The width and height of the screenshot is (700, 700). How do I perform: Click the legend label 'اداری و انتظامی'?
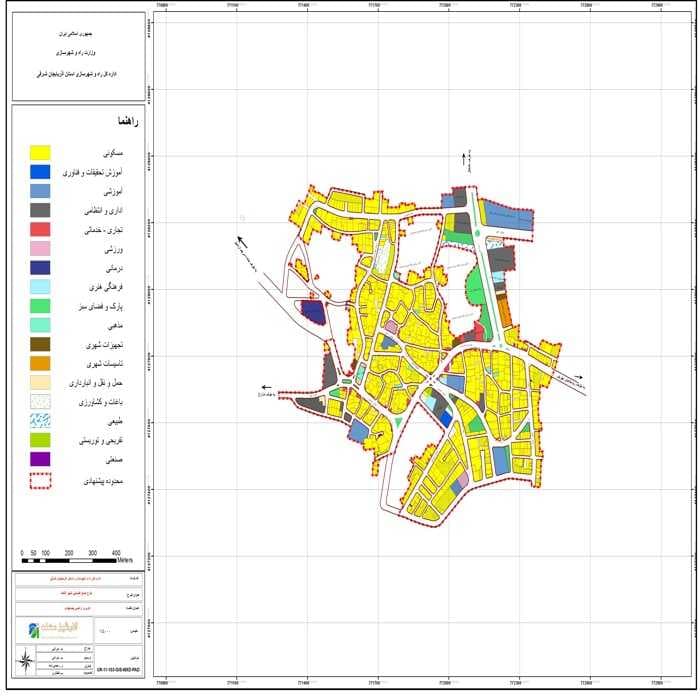(x=104, y=211)
